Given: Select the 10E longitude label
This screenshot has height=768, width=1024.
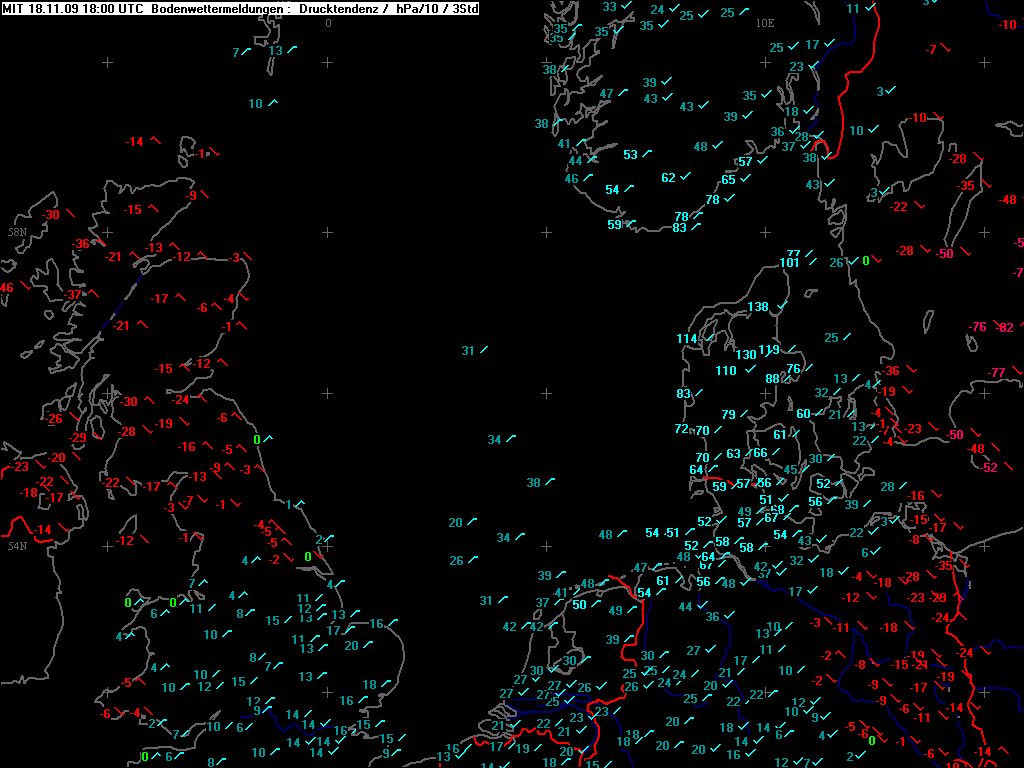Looking at the screenshot, I should click(765, 23).
